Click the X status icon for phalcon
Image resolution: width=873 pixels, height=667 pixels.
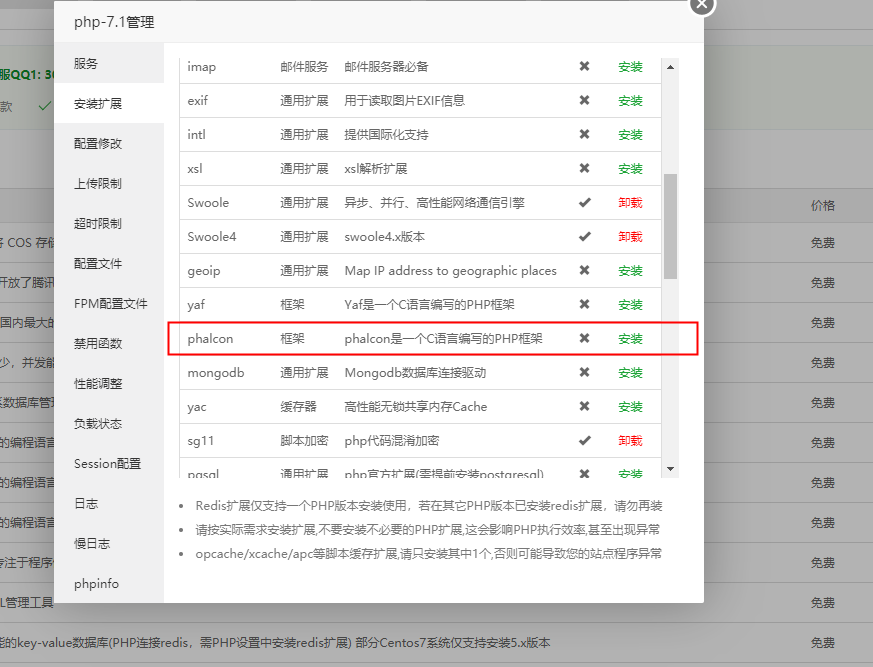[584, 338]
